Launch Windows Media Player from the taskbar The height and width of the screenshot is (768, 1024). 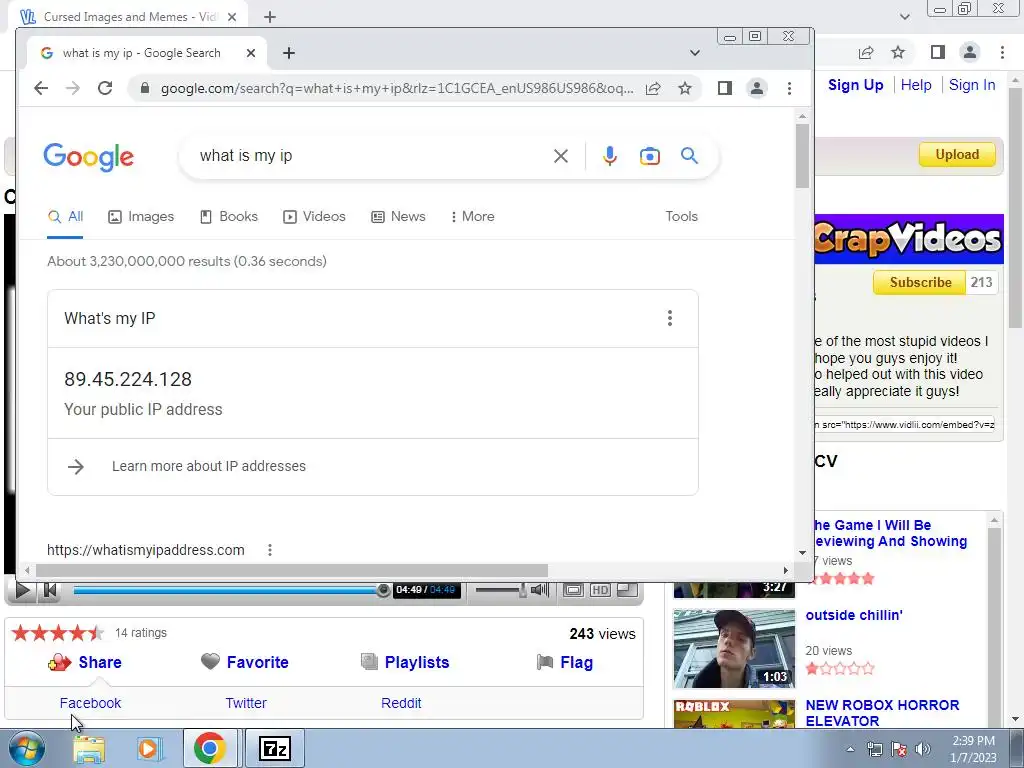(149, 749)
